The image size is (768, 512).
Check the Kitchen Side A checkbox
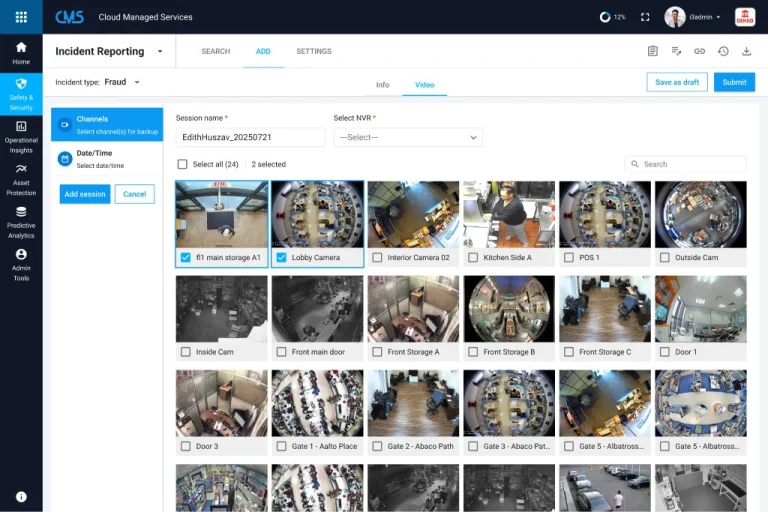tap(473, 257)
